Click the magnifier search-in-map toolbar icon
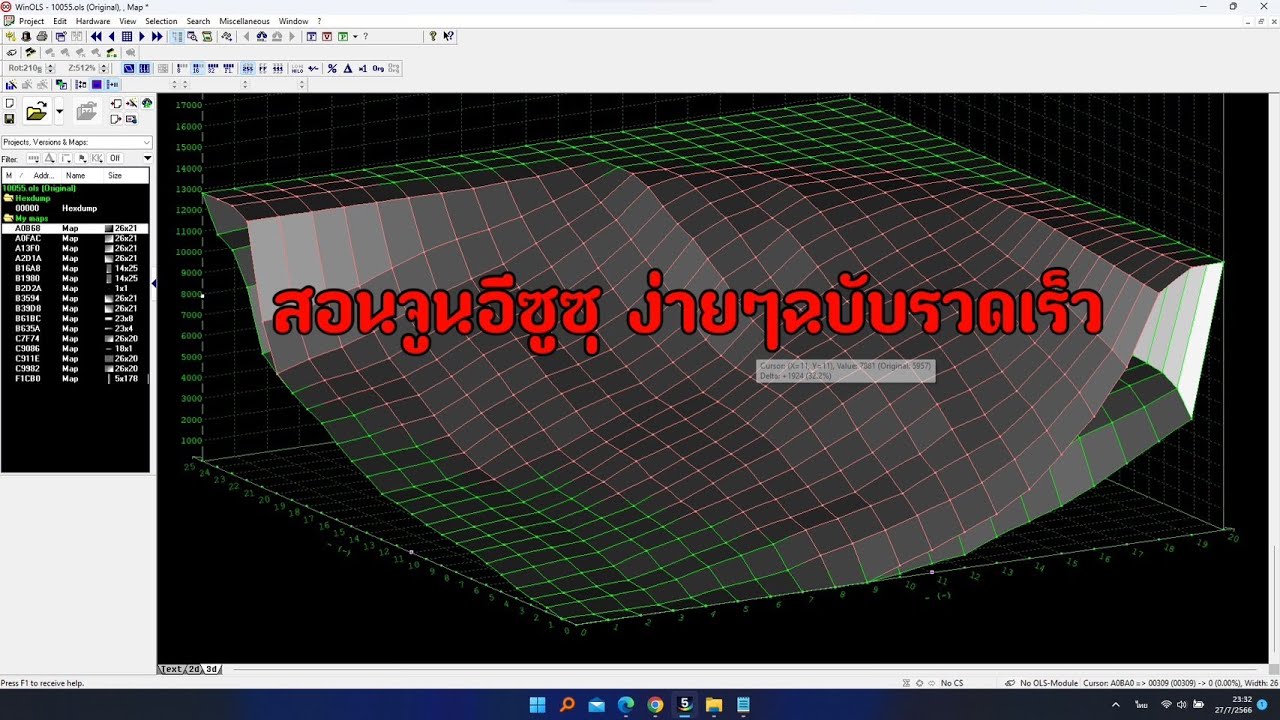1280x720 pixels. [x=192, y=36]
